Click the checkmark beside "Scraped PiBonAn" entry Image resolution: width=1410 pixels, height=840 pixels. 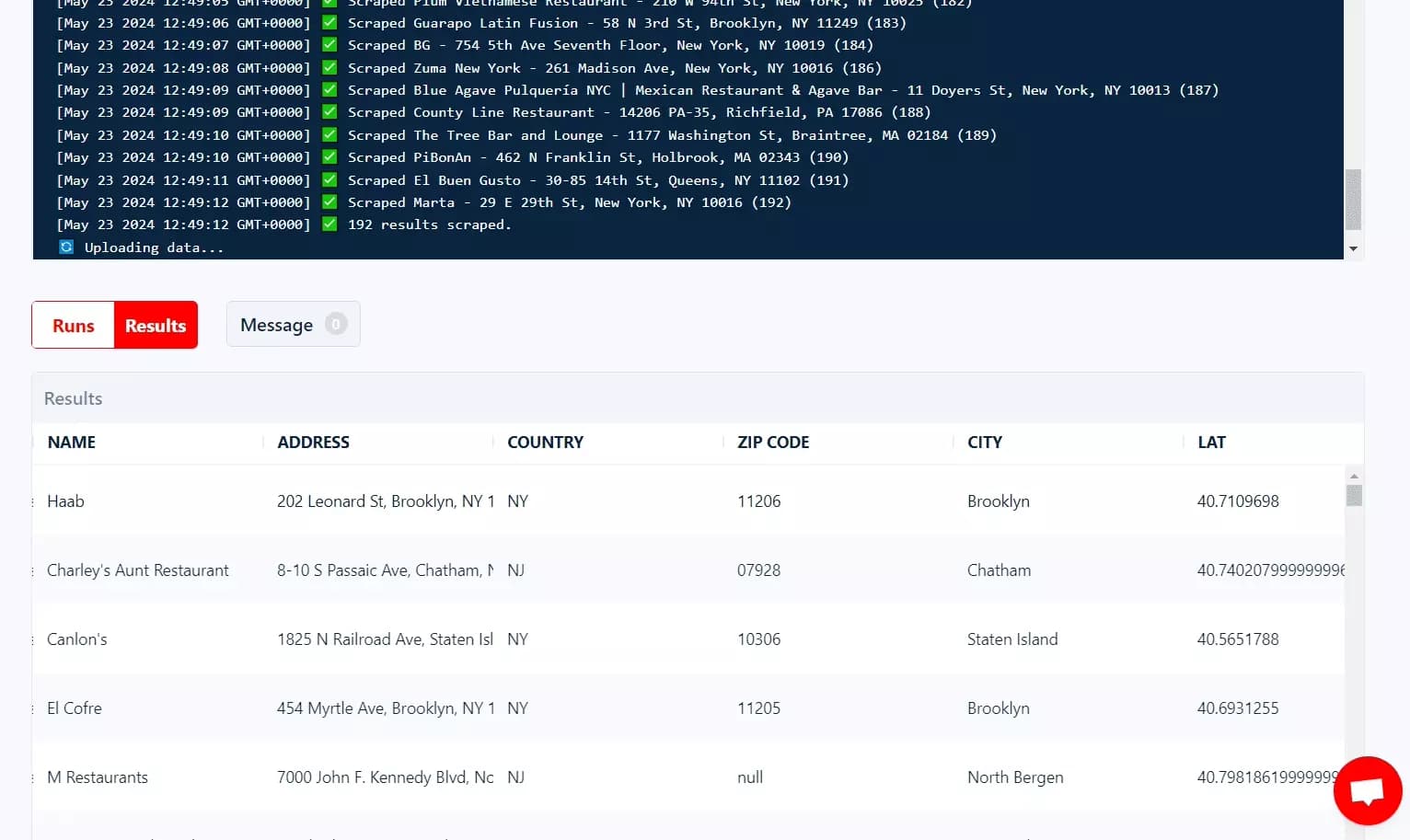click(329, 156)
